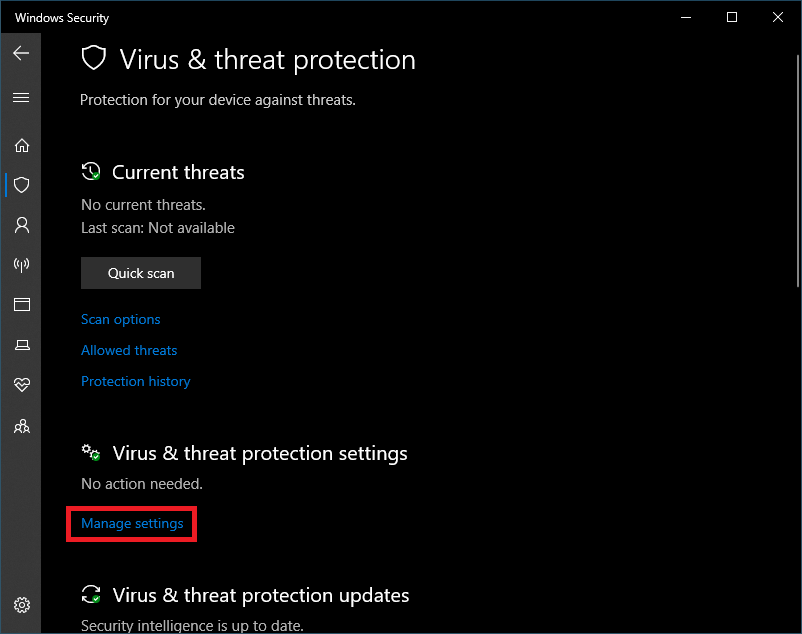Screen dimensions: 802x634
Task: Open Firewall & network protection icon
Action: [x=21, y=265]
